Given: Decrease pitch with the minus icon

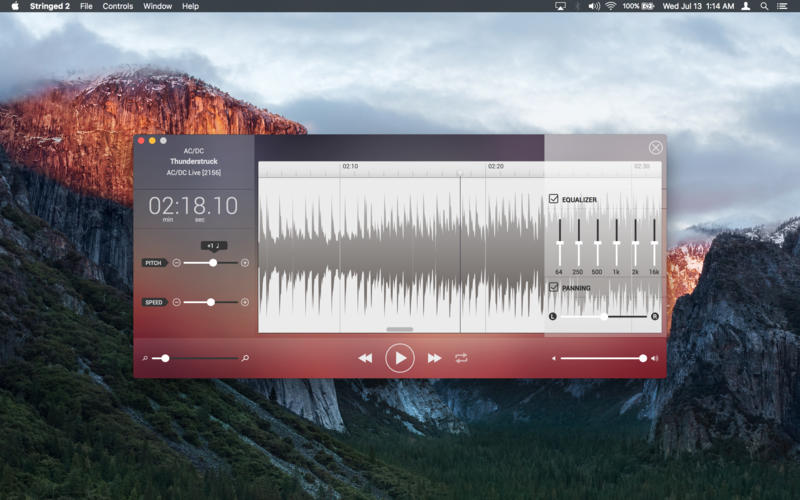Looking at the screenshot, I should coord(177,263).
